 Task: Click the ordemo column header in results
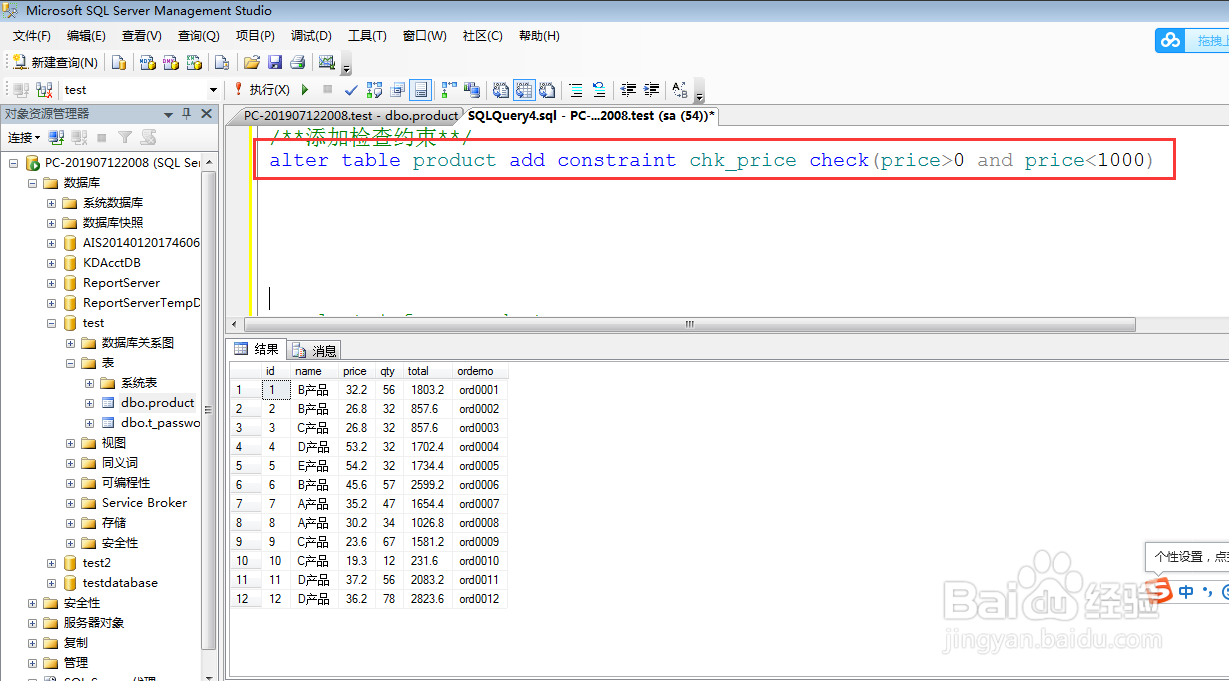(480, 371)
